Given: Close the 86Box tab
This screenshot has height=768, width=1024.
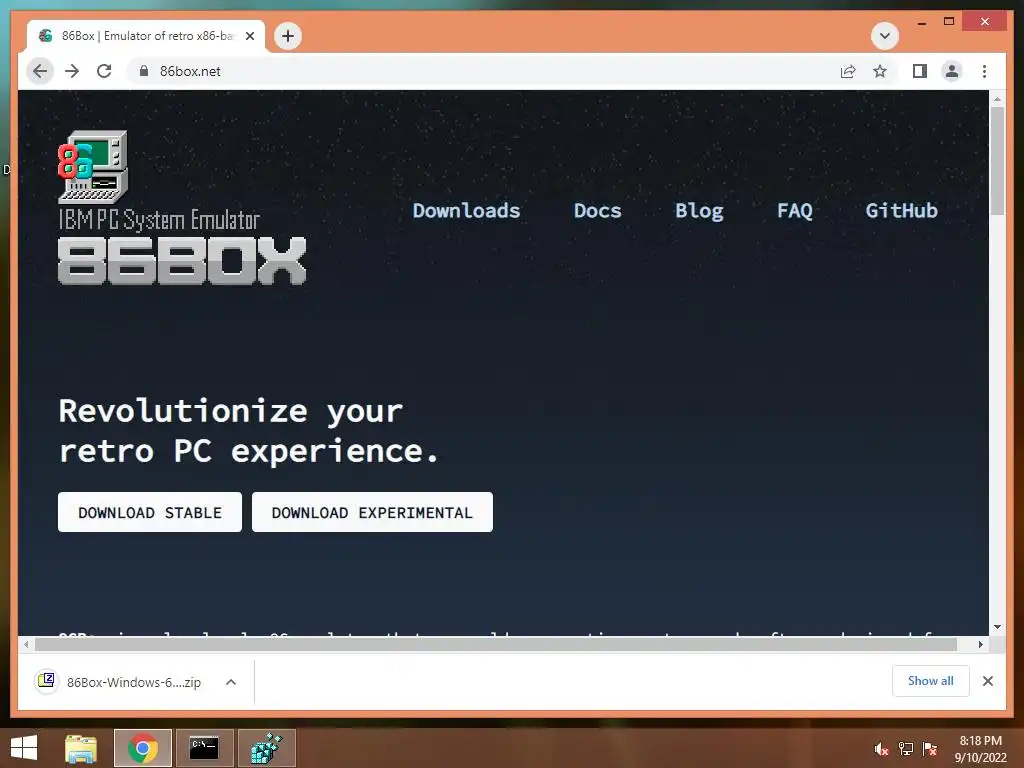Looking at the screenshot, I should 249,36.
